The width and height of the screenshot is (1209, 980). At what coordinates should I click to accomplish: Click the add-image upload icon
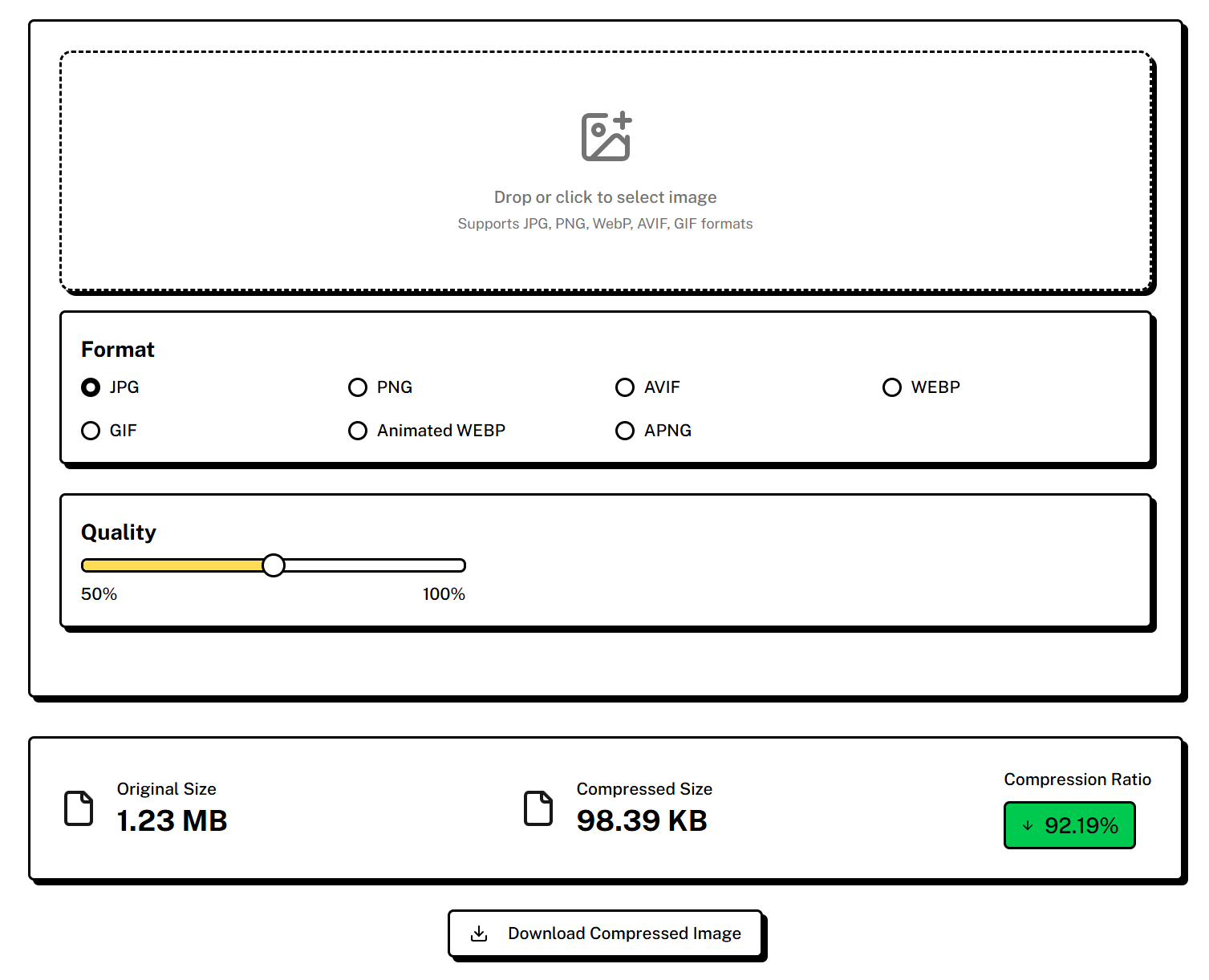[x=606, y=136]
